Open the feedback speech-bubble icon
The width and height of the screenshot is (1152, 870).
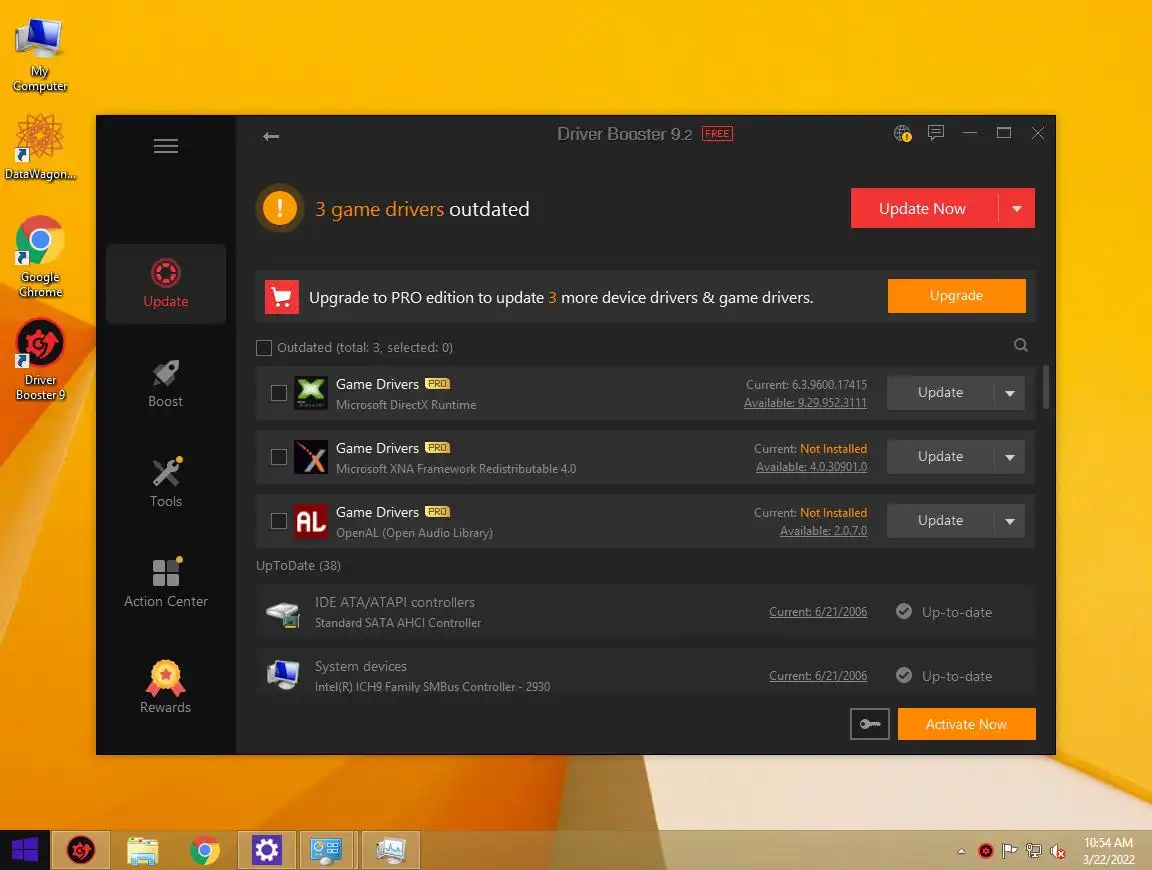point(935,133)
